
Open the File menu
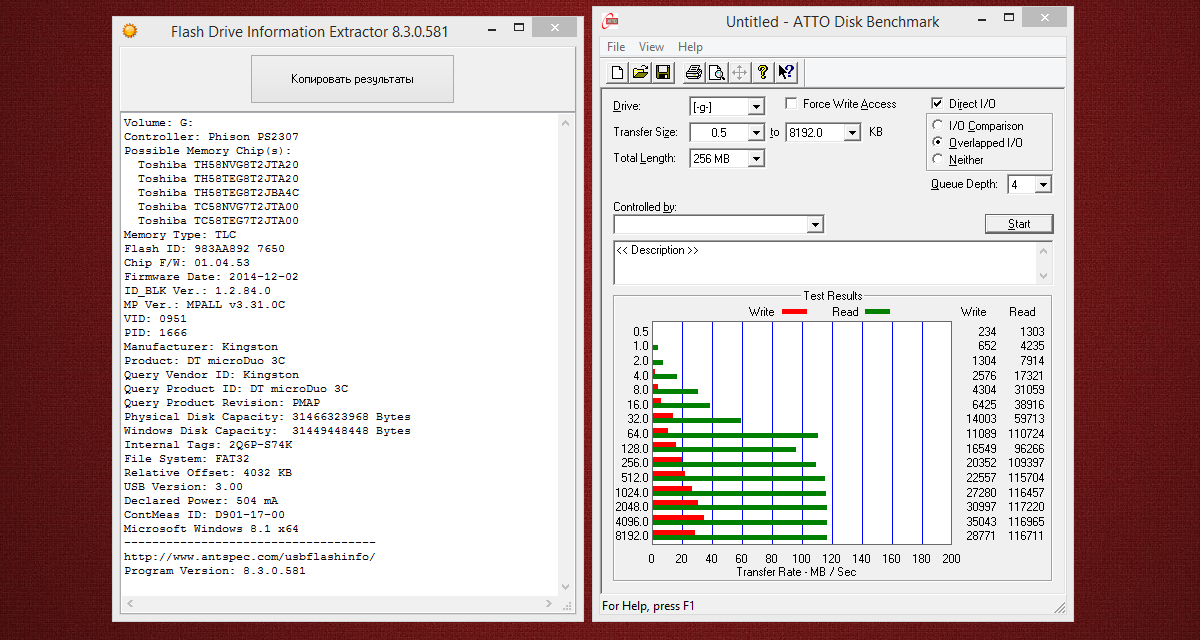616,47
